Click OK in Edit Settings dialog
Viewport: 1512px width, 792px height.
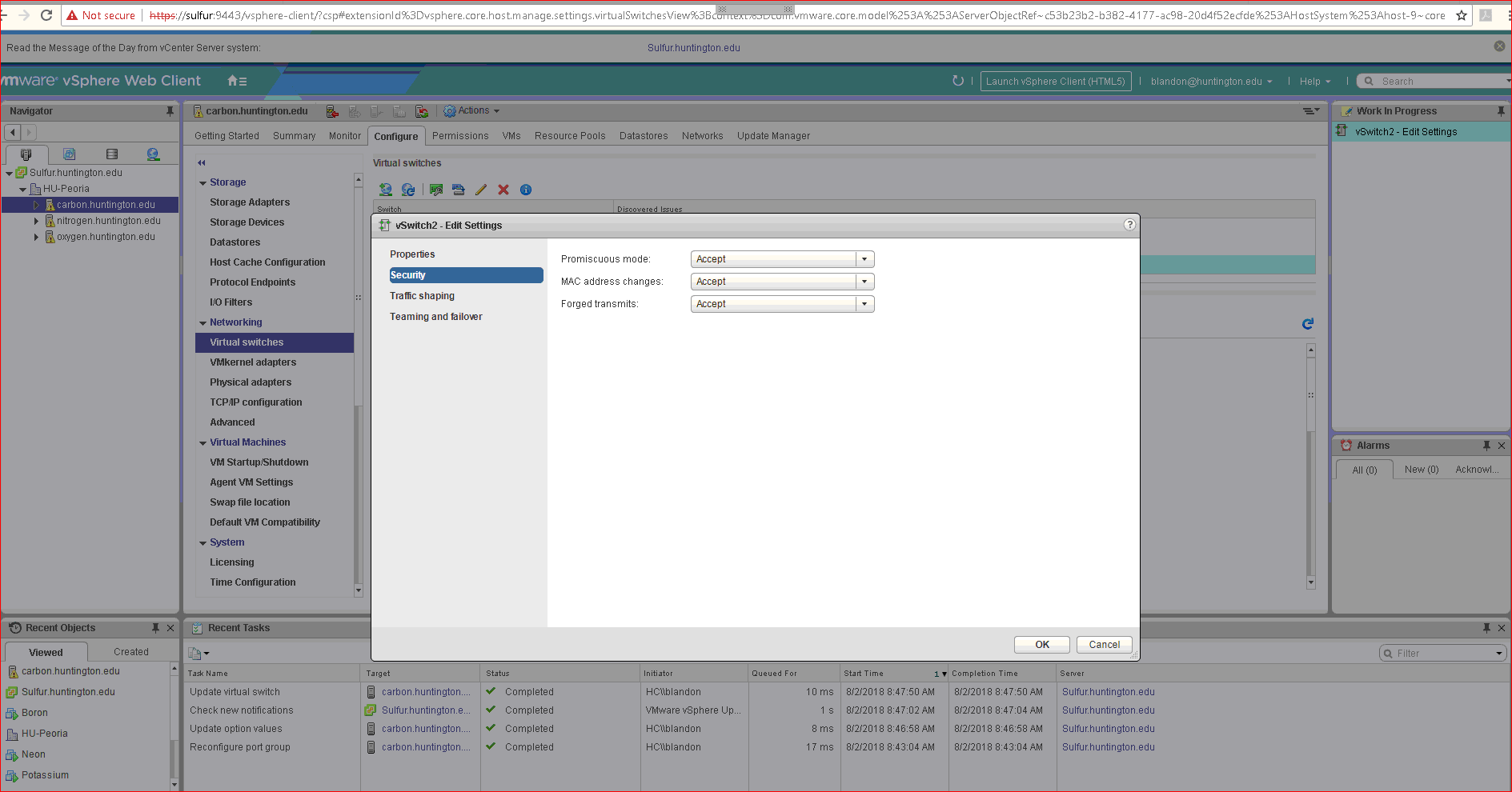click(1041, 645)
